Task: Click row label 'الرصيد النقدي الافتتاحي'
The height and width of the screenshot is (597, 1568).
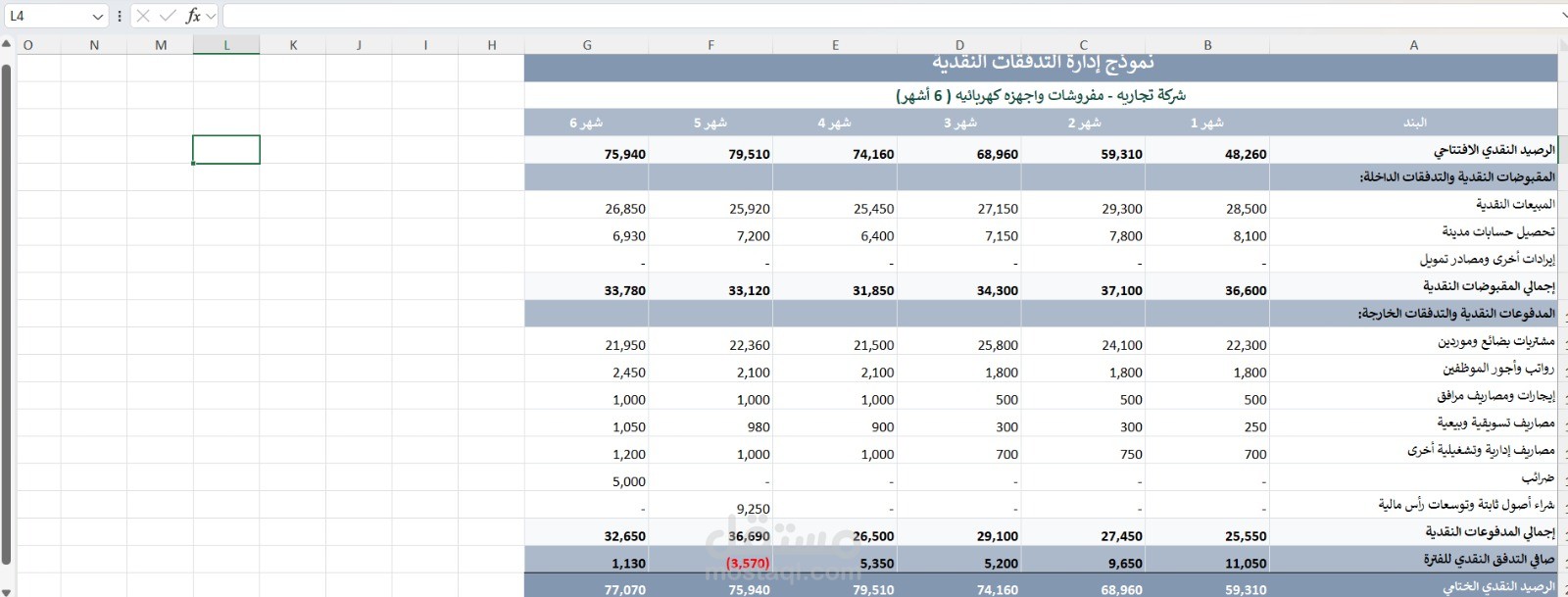Action: [x=1494, y=150]
